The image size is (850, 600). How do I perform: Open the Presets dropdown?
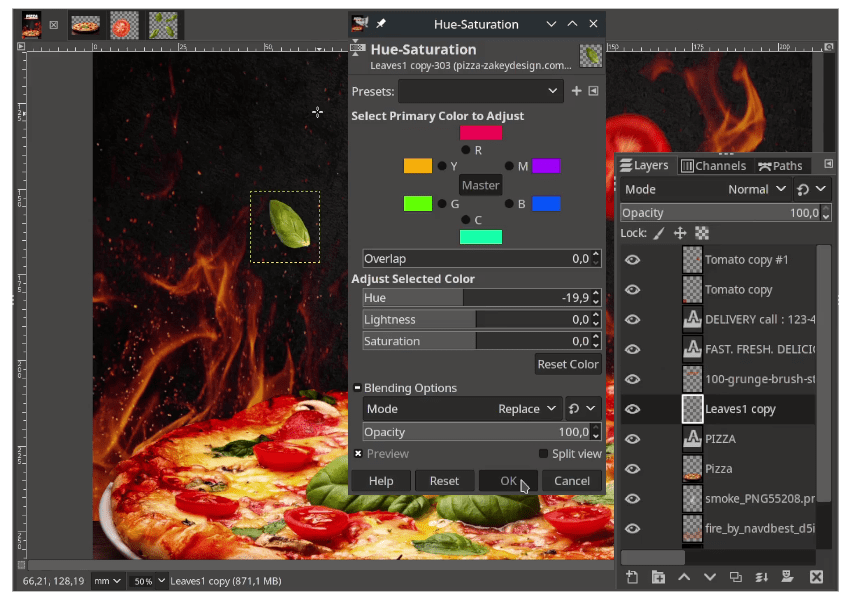[x=481, y=91]
